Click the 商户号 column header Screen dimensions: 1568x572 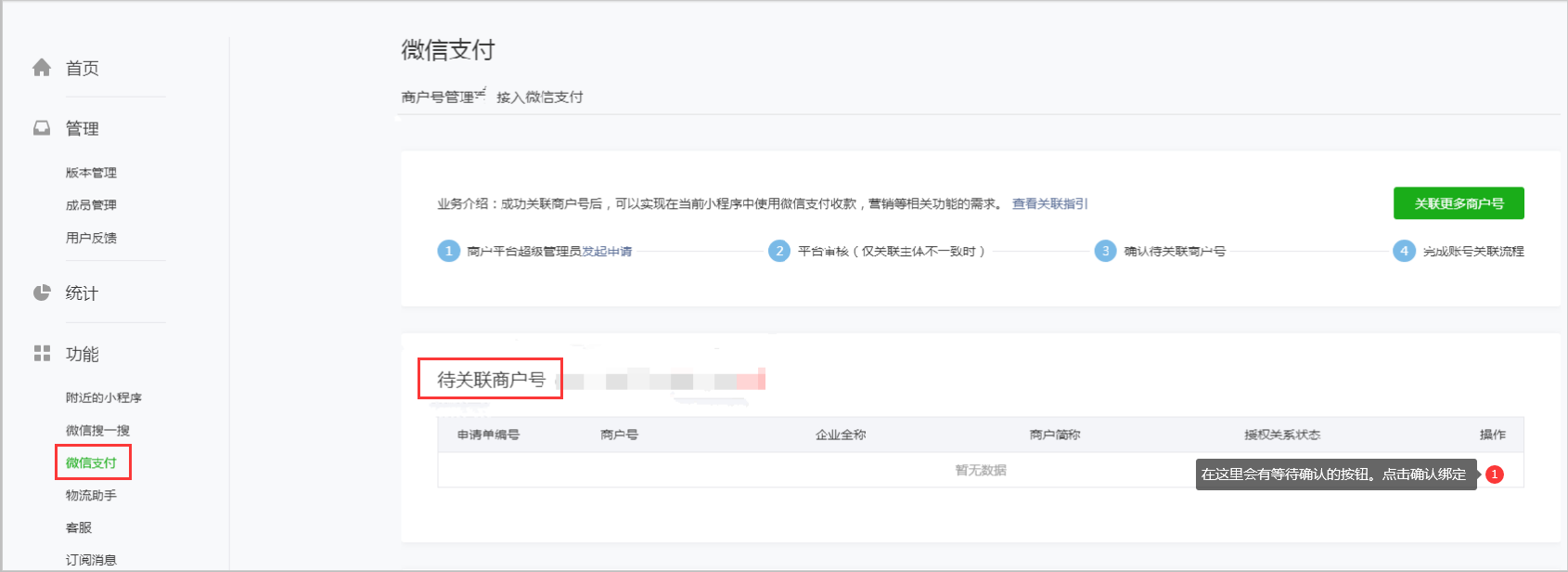click(619, 435)
